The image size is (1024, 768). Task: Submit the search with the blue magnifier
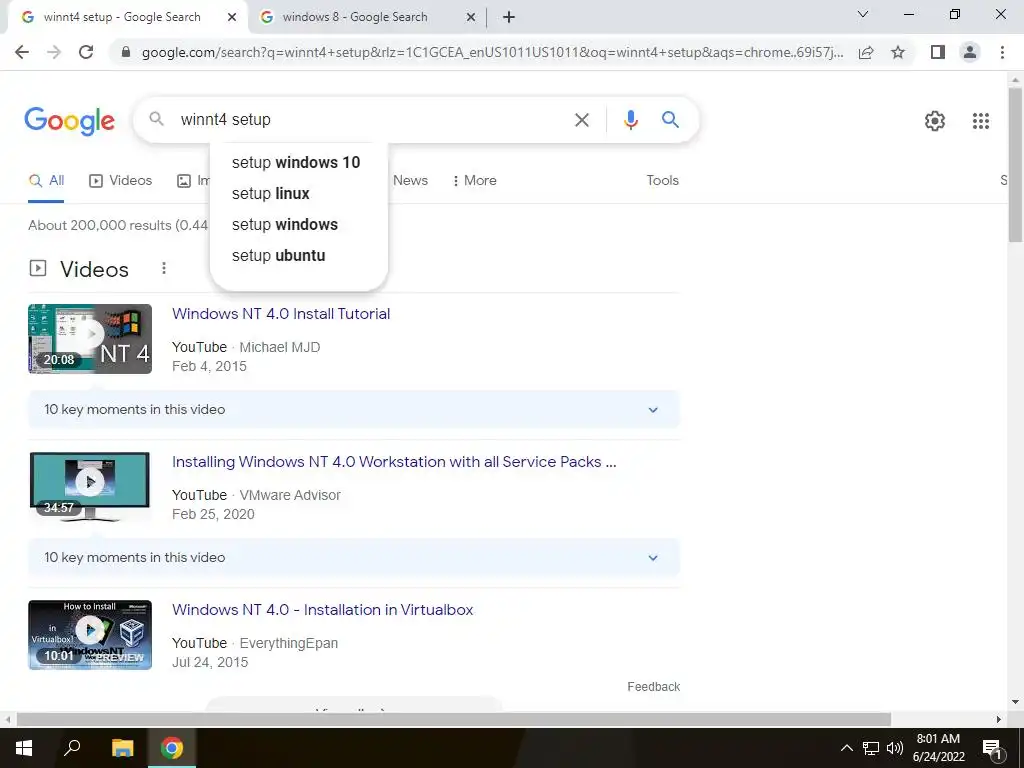670,120
